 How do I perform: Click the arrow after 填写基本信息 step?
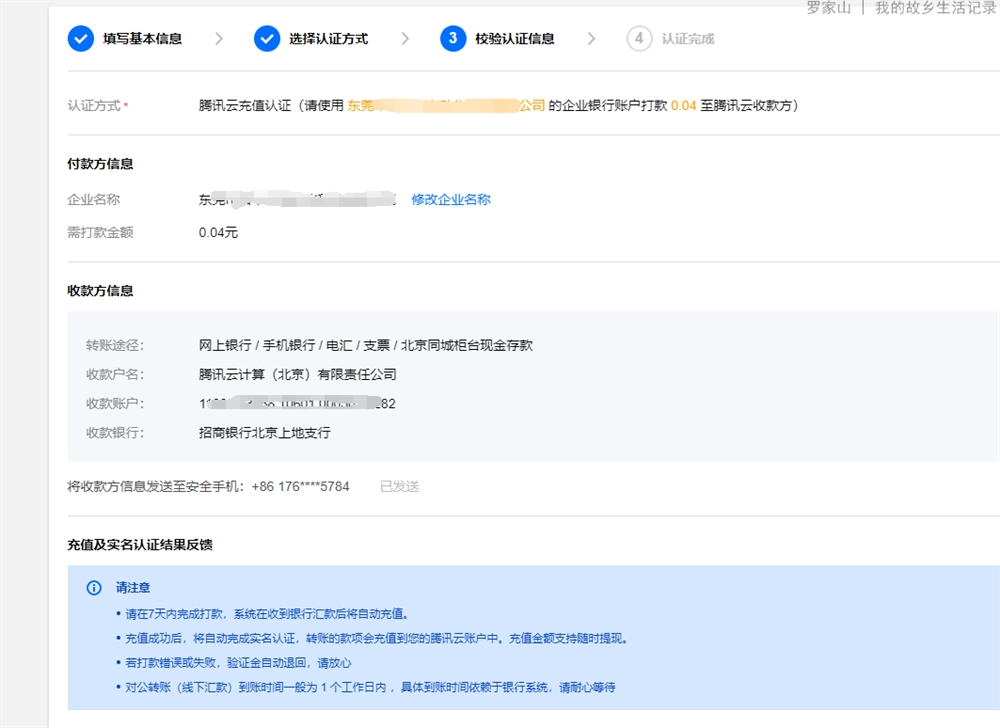[x=219, y=39]
